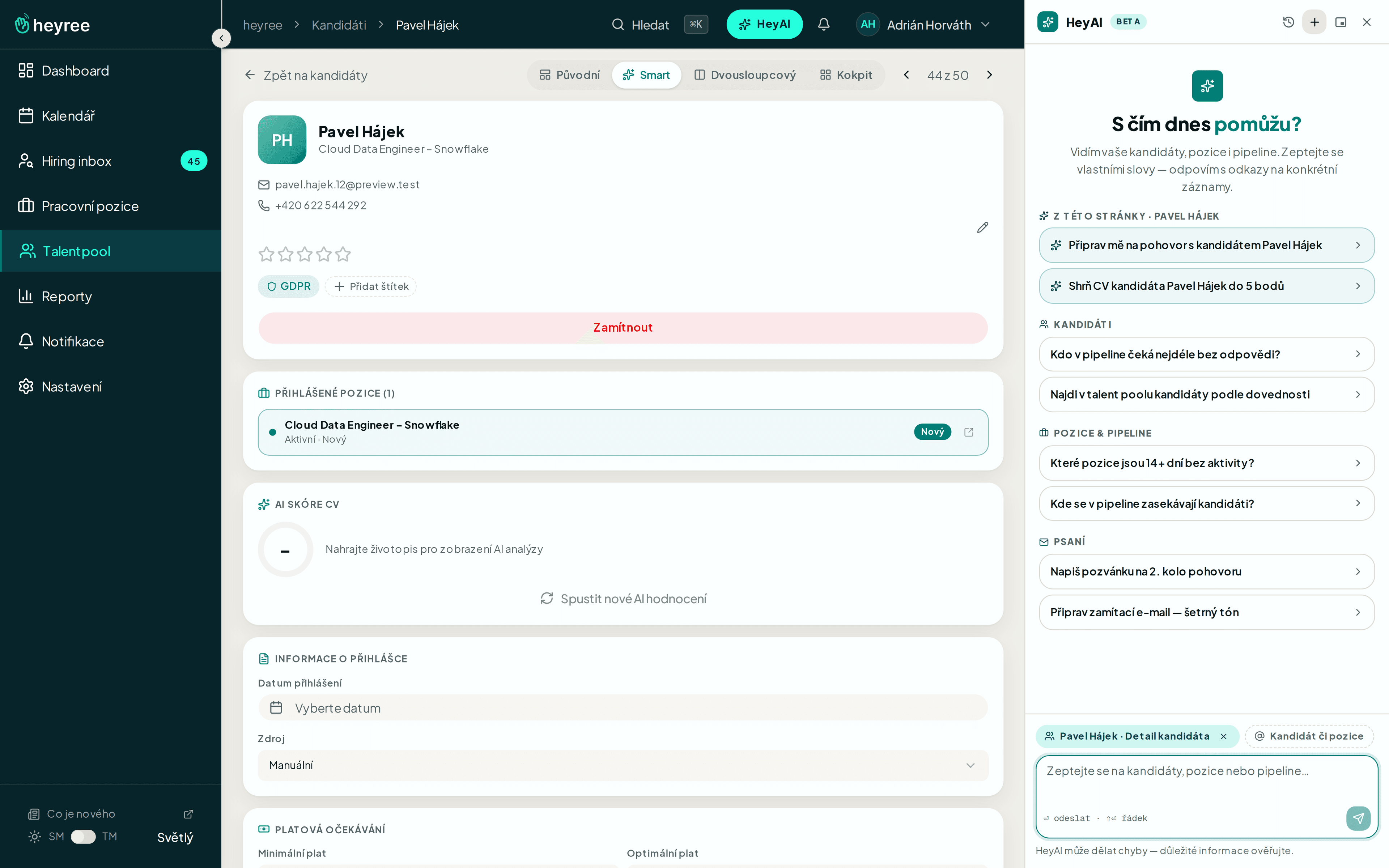The width and height of the screenshot is (1389, 868).
Task: Select prompt Kdo v pipeline čeká nejdéle
Action: [1206, 354]
